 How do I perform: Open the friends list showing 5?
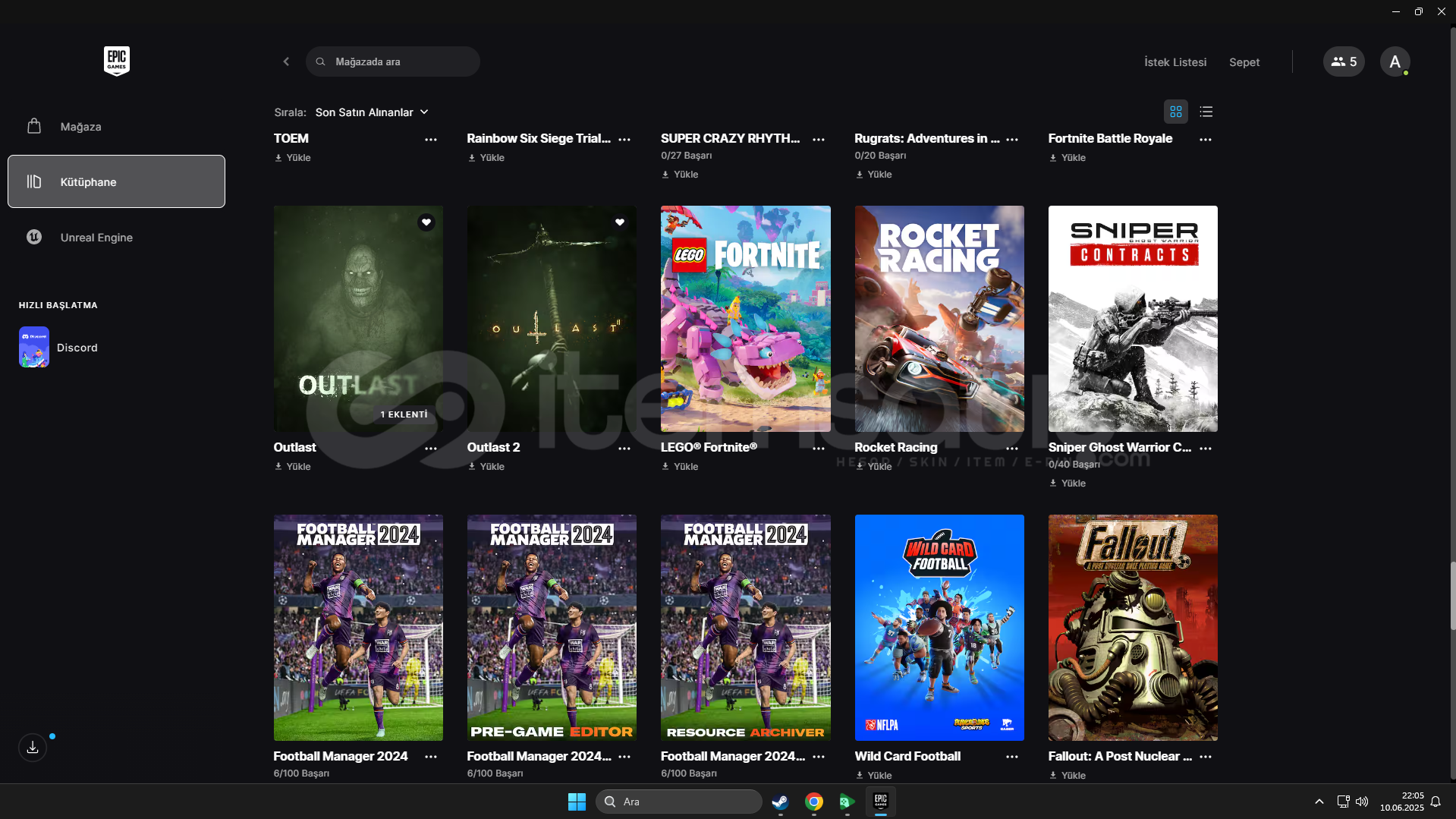(1344, 61)
